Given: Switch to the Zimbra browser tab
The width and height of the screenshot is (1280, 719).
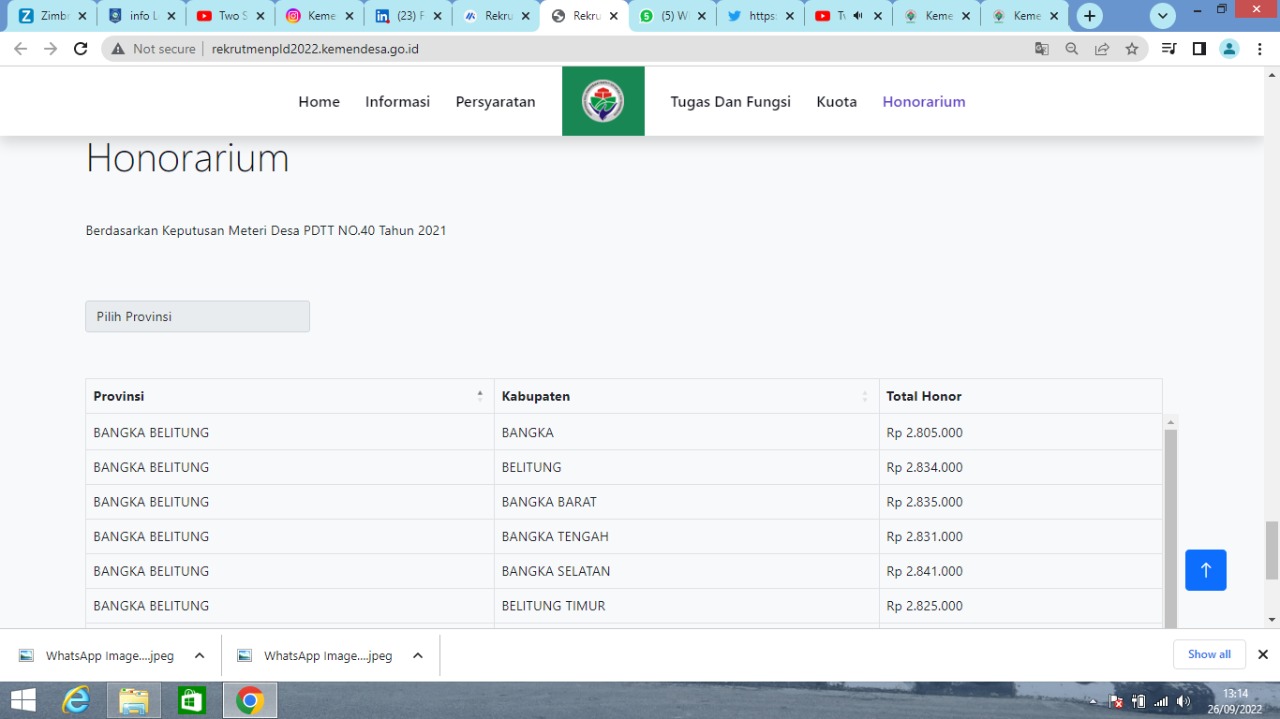Looking at the screenshot, I should coord(48,16).
